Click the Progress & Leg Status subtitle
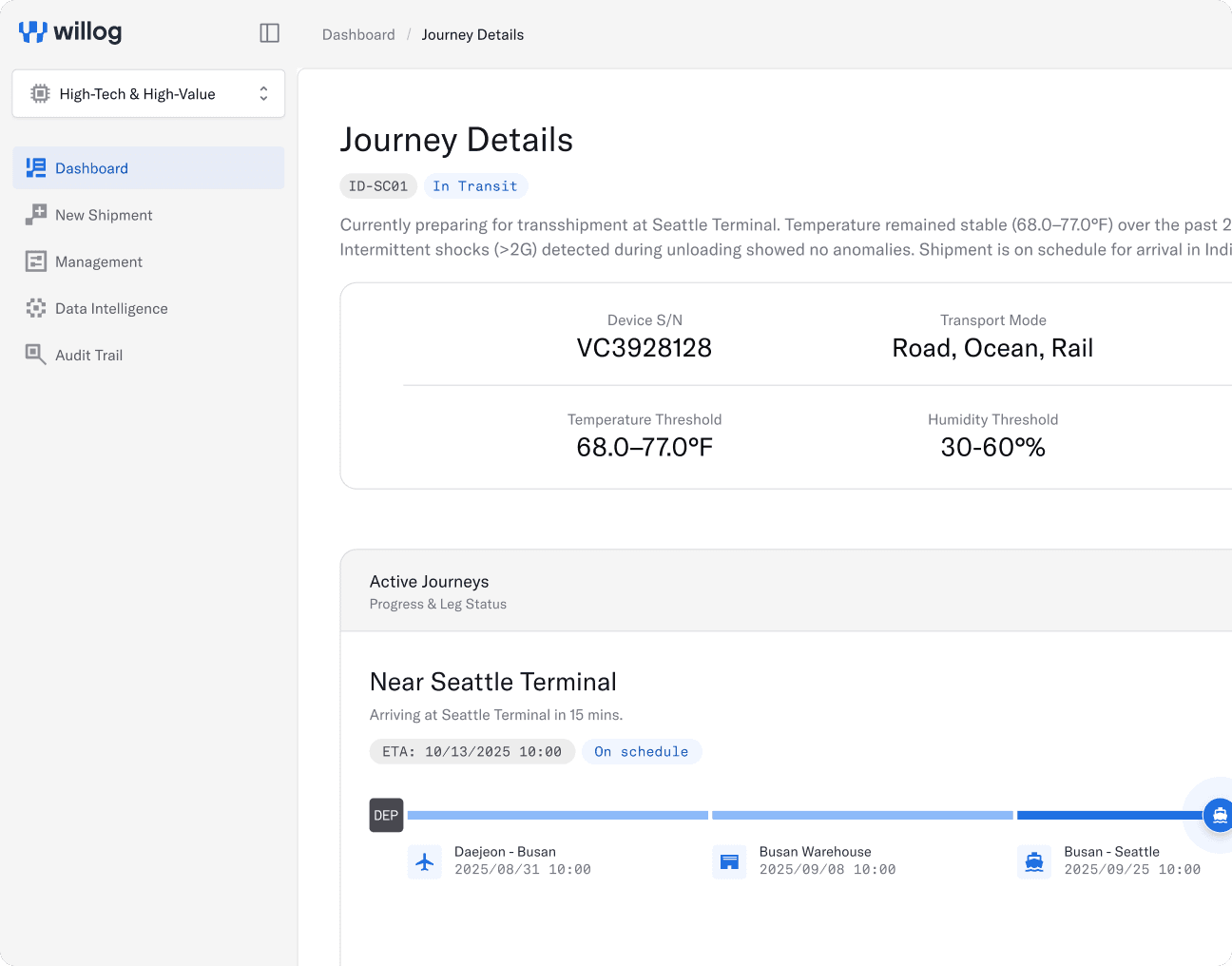 pyautogui.click(x=438, y=604)
